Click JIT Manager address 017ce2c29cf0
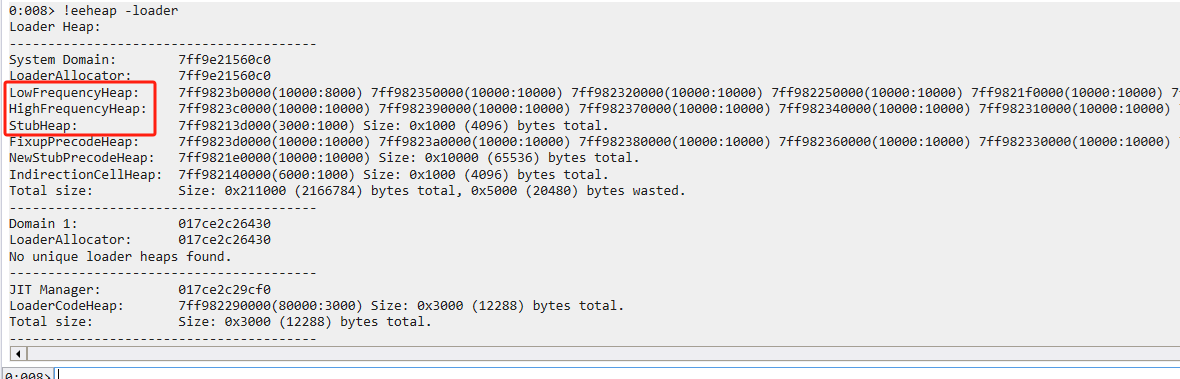This screenshot has width=1180, height=379. (224, 290)
